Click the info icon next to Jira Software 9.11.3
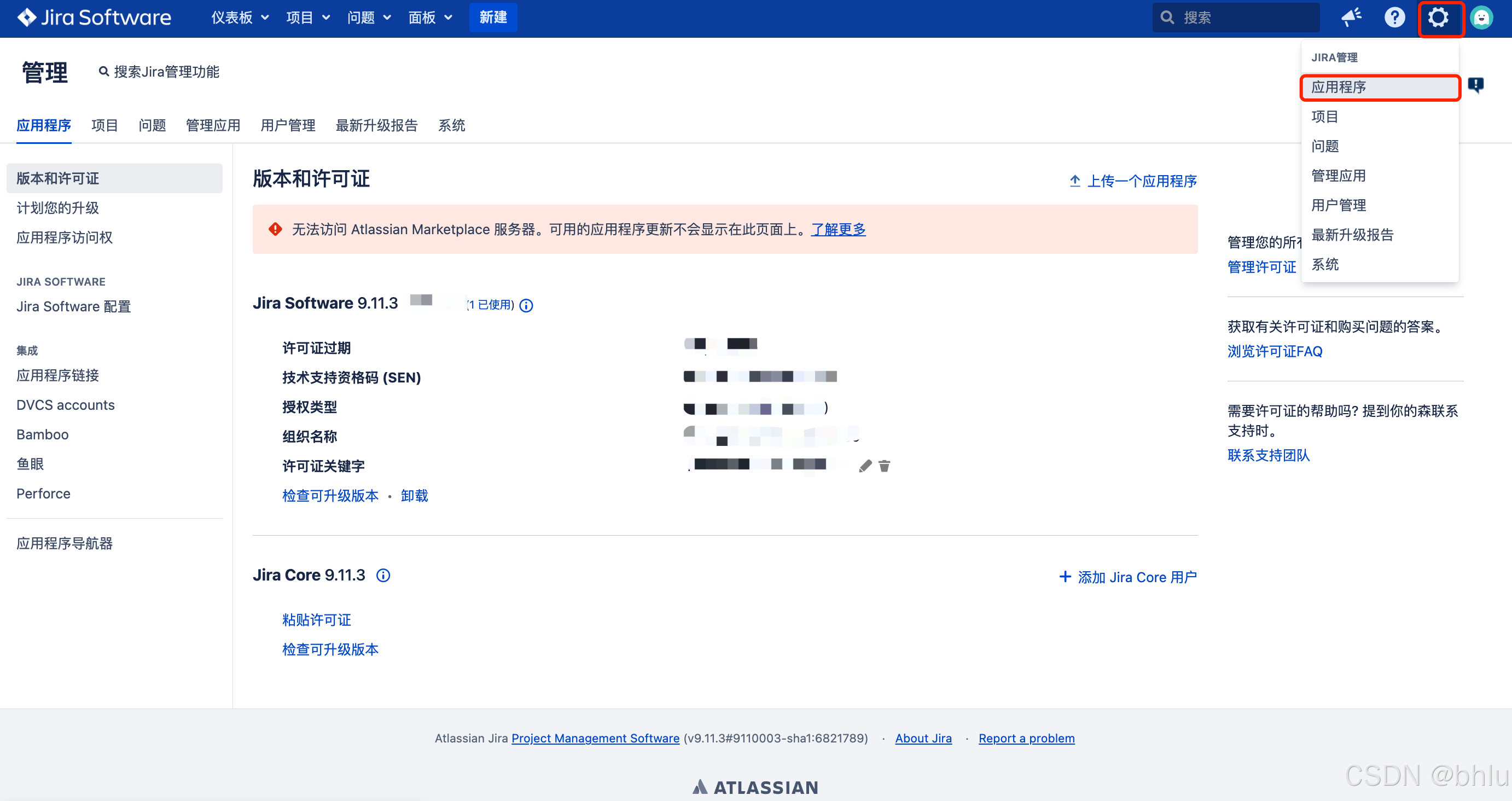 526,305
